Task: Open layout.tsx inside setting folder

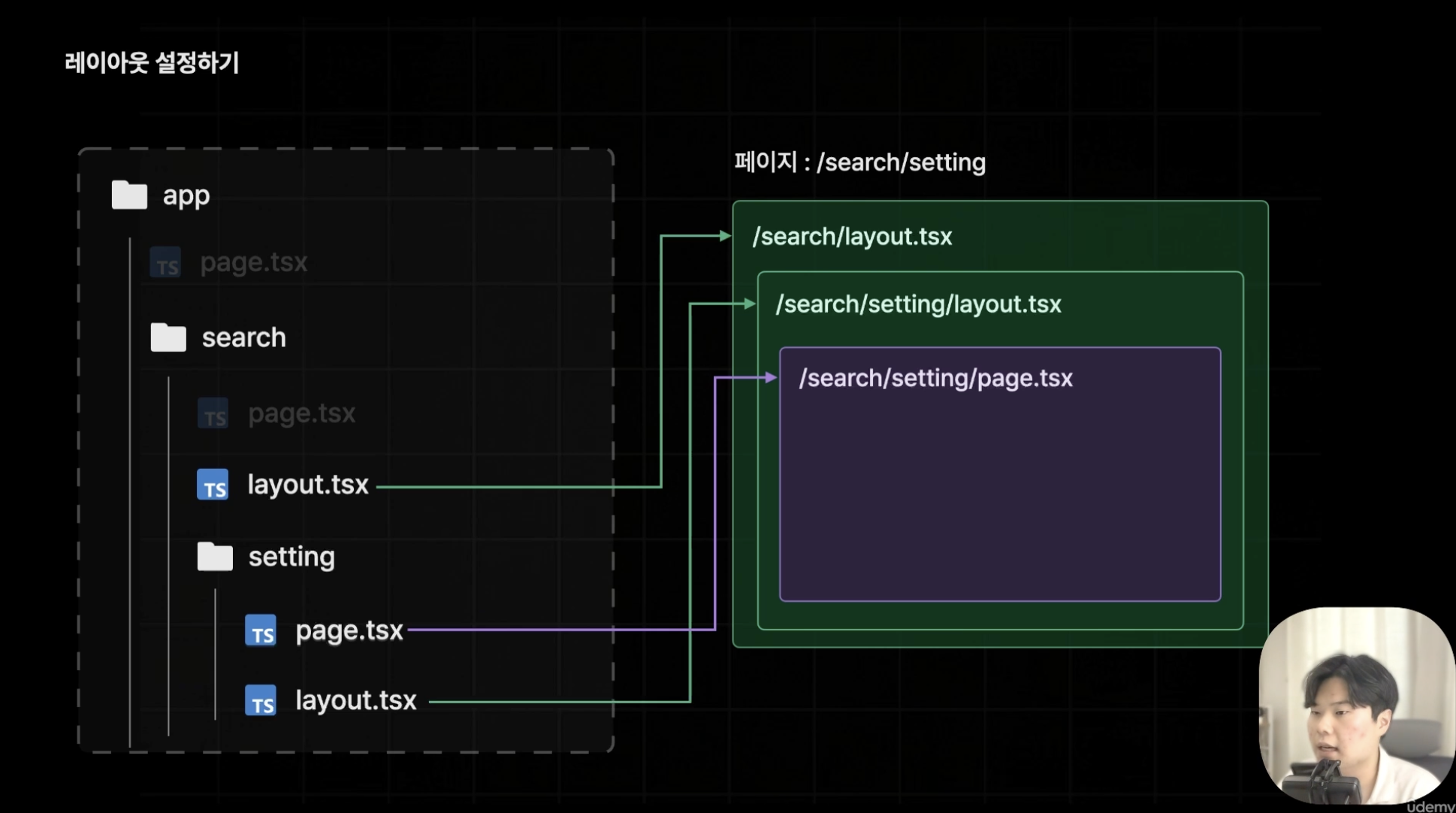Action: [x=355, y=700]
